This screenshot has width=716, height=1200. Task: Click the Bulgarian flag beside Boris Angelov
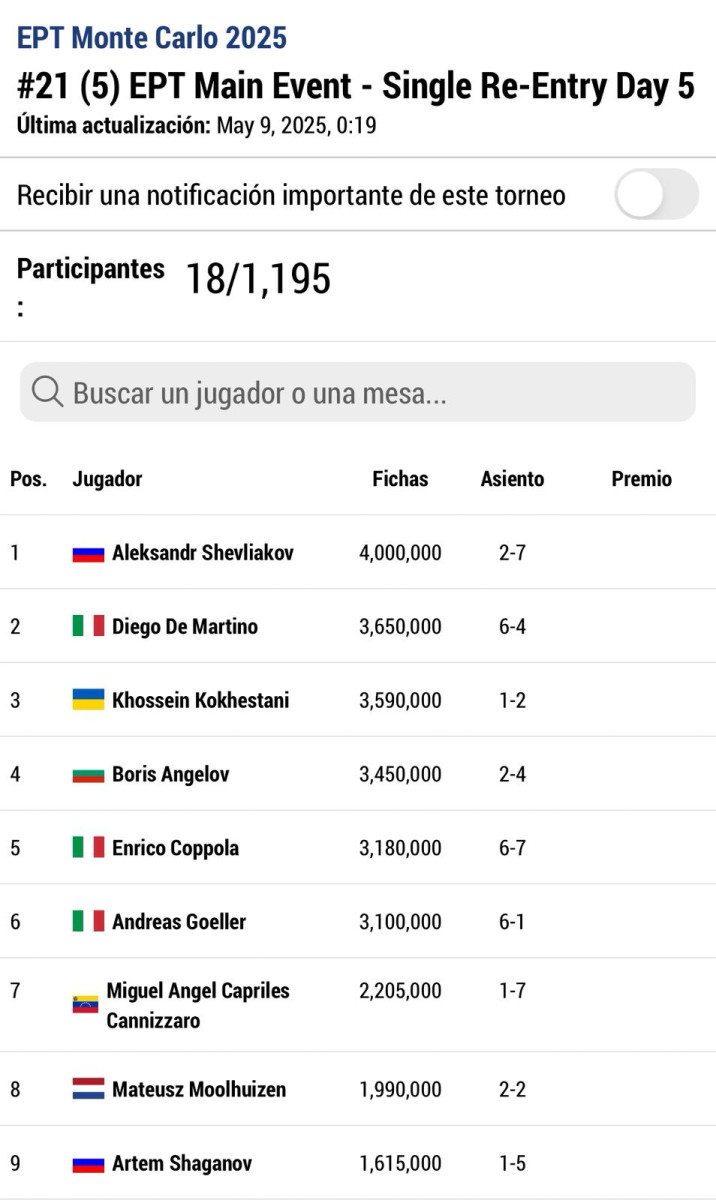pyautogui.click(x=88, y=774)
